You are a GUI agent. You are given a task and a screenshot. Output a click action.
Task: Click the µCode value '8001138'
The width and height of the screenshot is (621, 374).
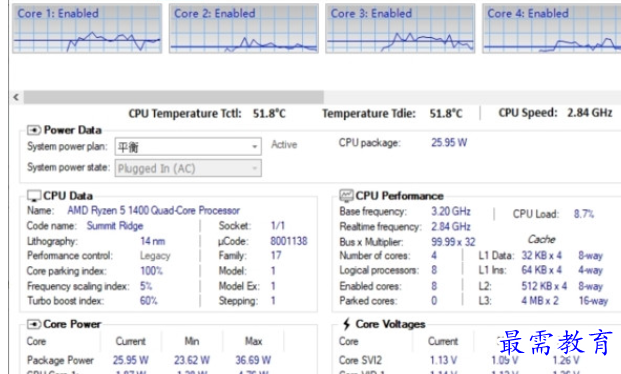point(289,241)
